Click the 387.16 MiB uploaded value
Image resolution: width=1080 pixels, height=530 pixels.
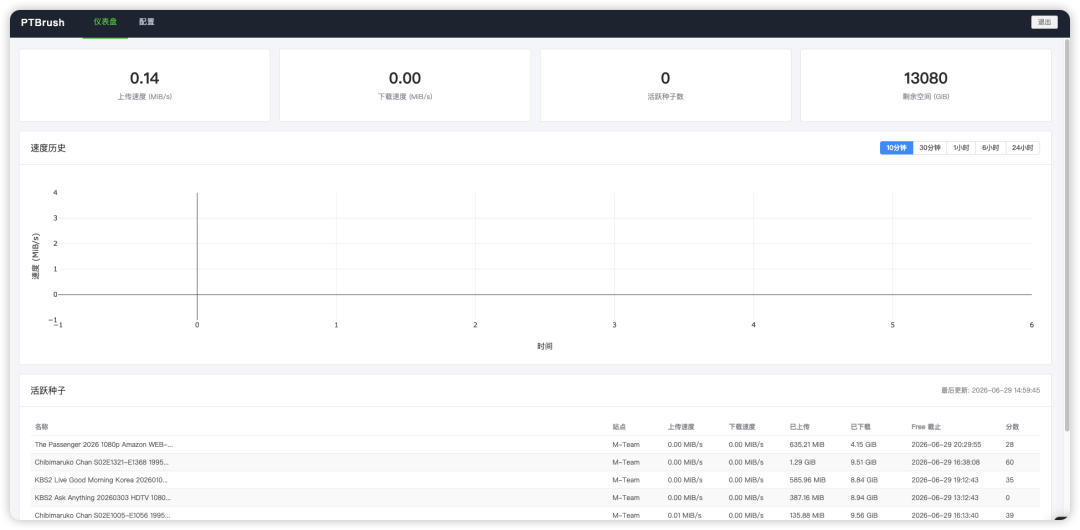tap(807, 498)
